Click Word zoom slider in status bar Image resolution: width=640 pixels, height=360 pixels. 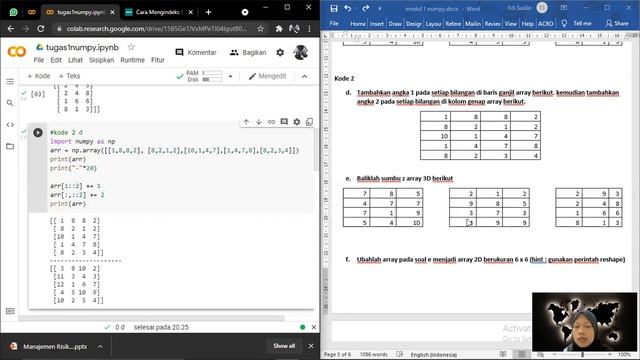point(582,354)
